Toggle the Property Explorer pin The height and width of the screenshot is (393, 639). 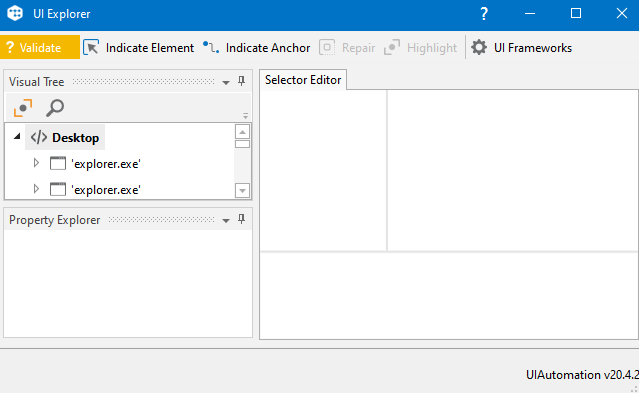(242, 219)
